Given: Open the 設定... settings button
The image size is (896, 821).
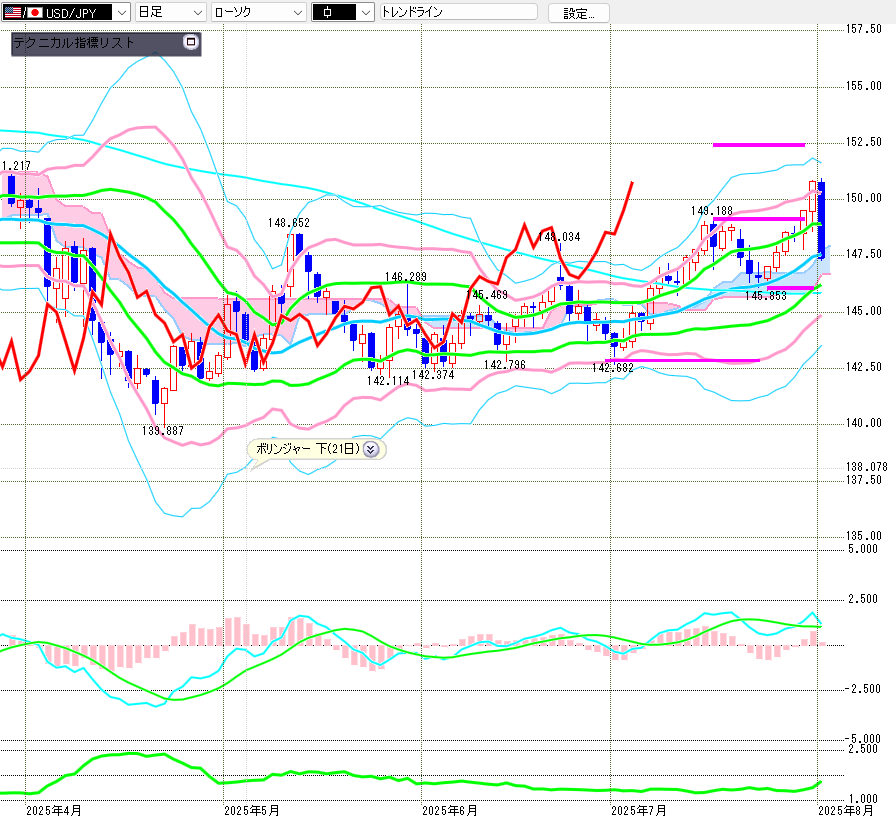Looking at the screenshot, I should coord(578,13).
